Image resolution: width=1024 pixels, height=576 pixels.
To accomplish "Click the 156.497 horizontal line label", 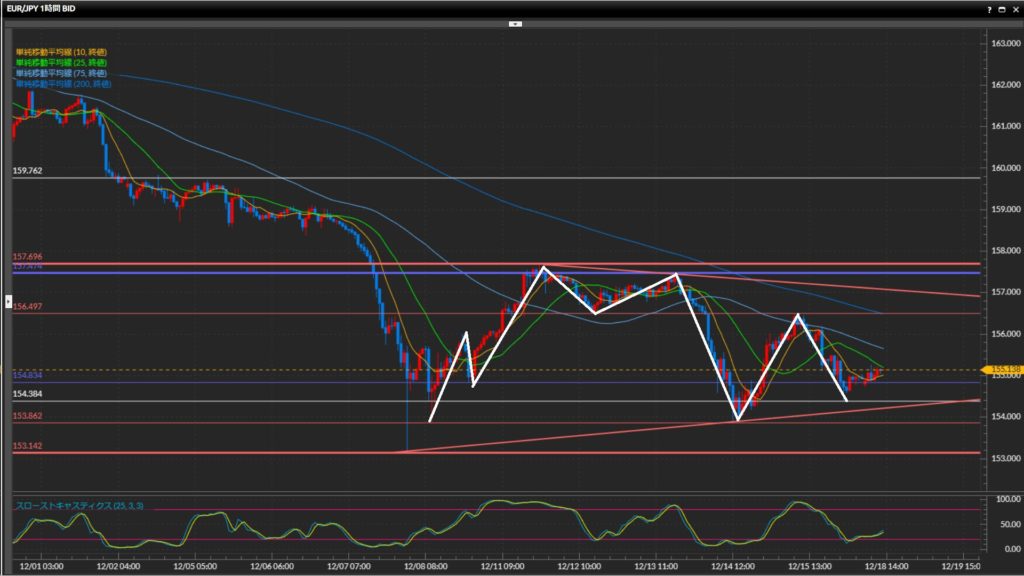I will 27,307.
